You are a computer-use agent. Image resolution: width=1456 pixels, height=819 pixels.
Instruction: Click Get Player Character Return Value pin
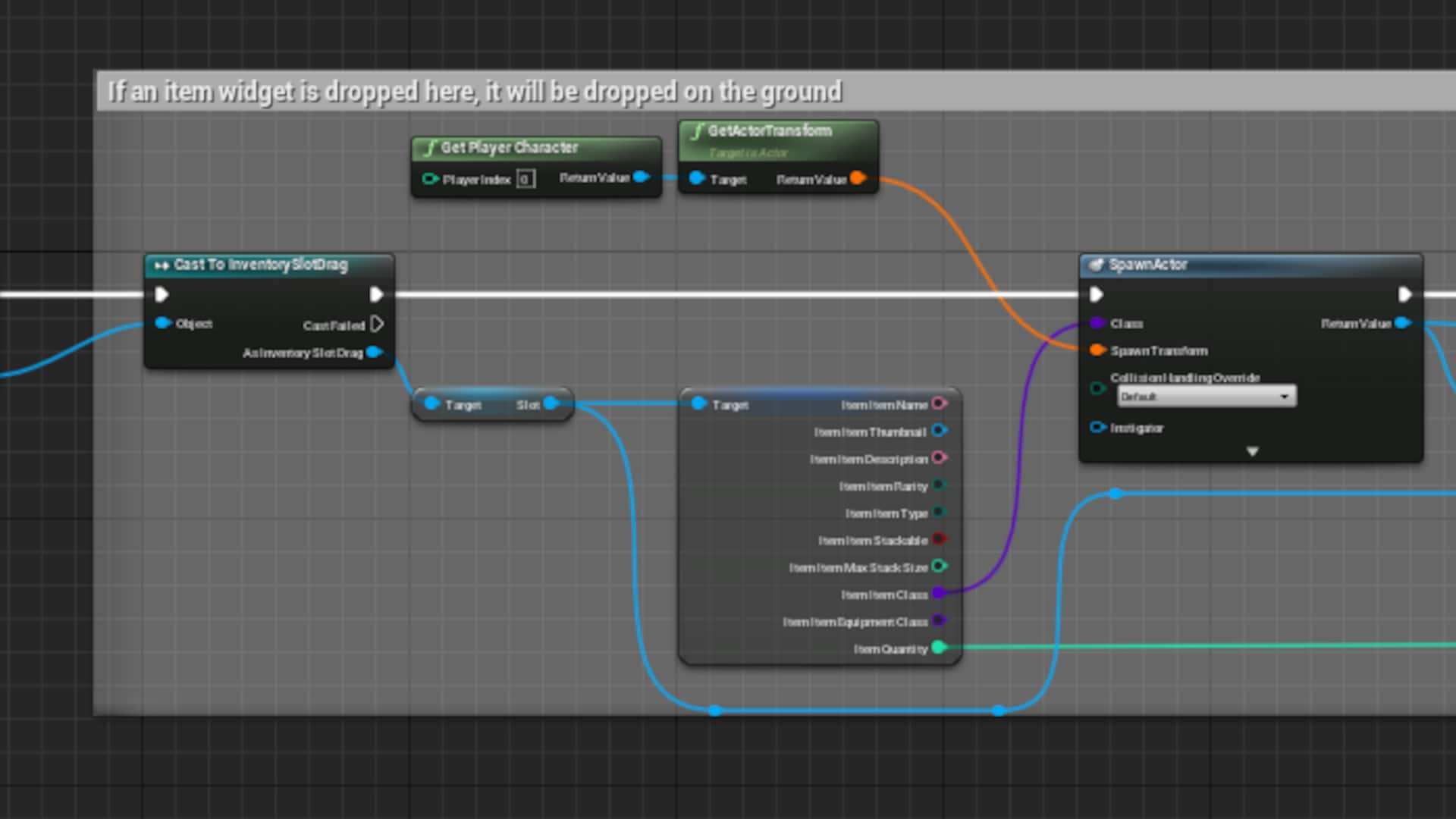[641, 177]
